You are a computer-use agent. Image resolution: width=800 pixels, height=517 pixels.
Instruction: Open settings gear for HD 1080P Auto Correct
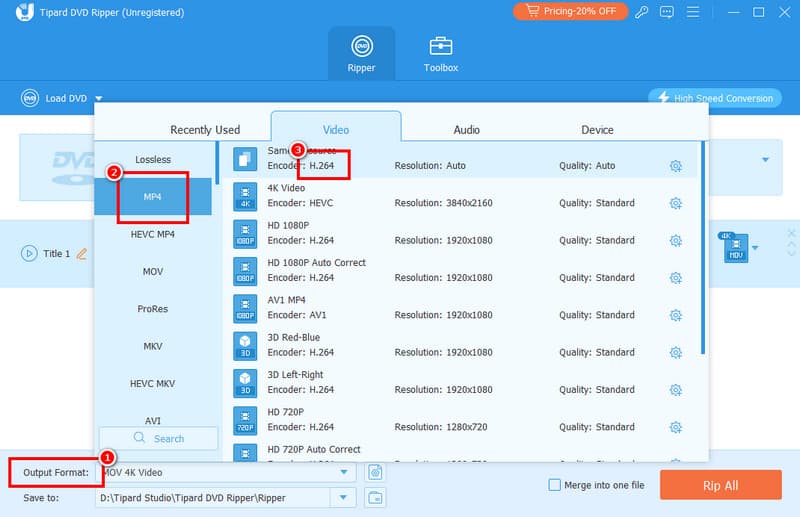[x=676, y=278]
